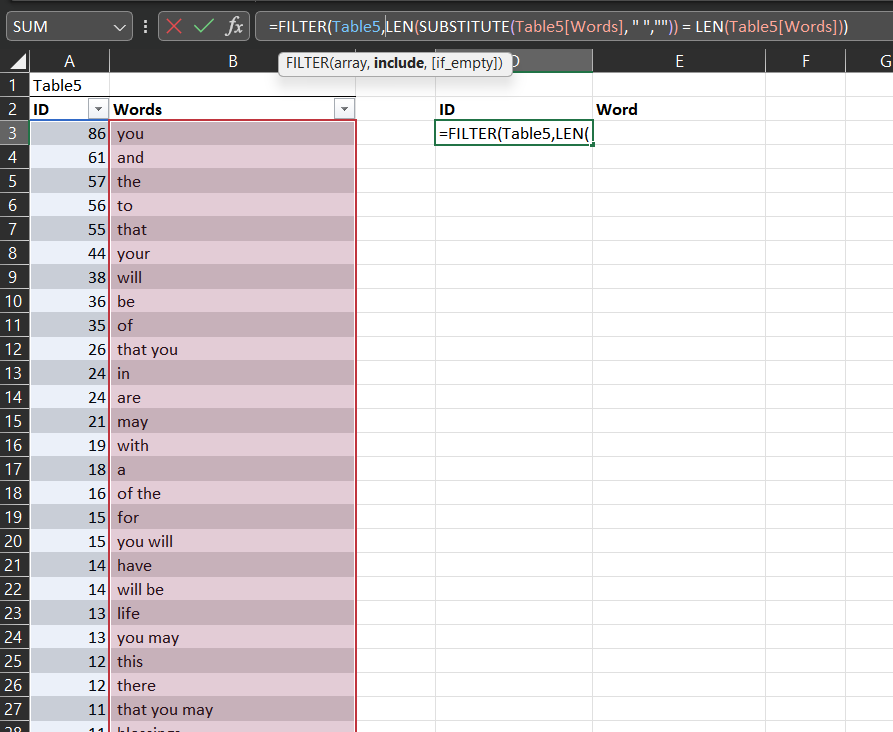893x732 pixels.
Task: Click the cell with word 'may'
Action: pyautogui.click(x=232, y=421)
